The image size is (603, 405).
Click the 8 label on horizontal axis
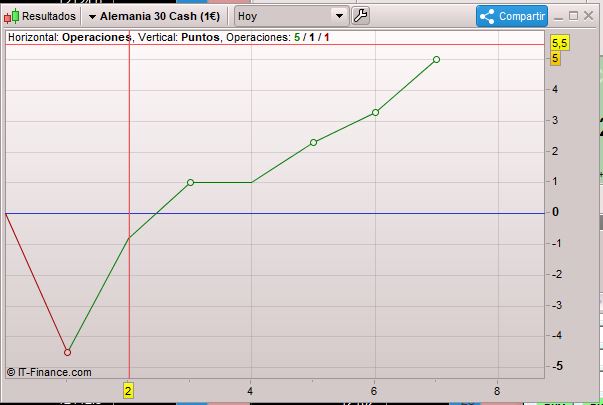click(x=497, y=391)
